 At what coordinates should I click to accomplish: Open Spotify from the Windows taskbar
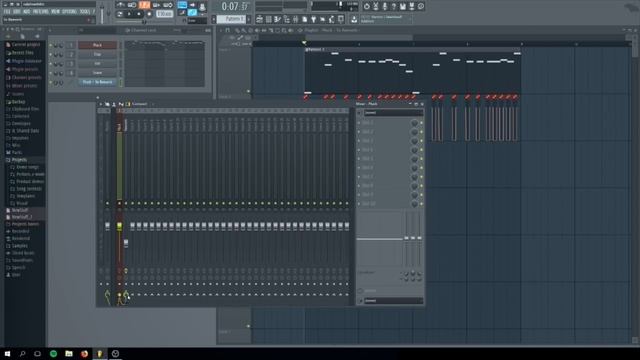(53, 353)
